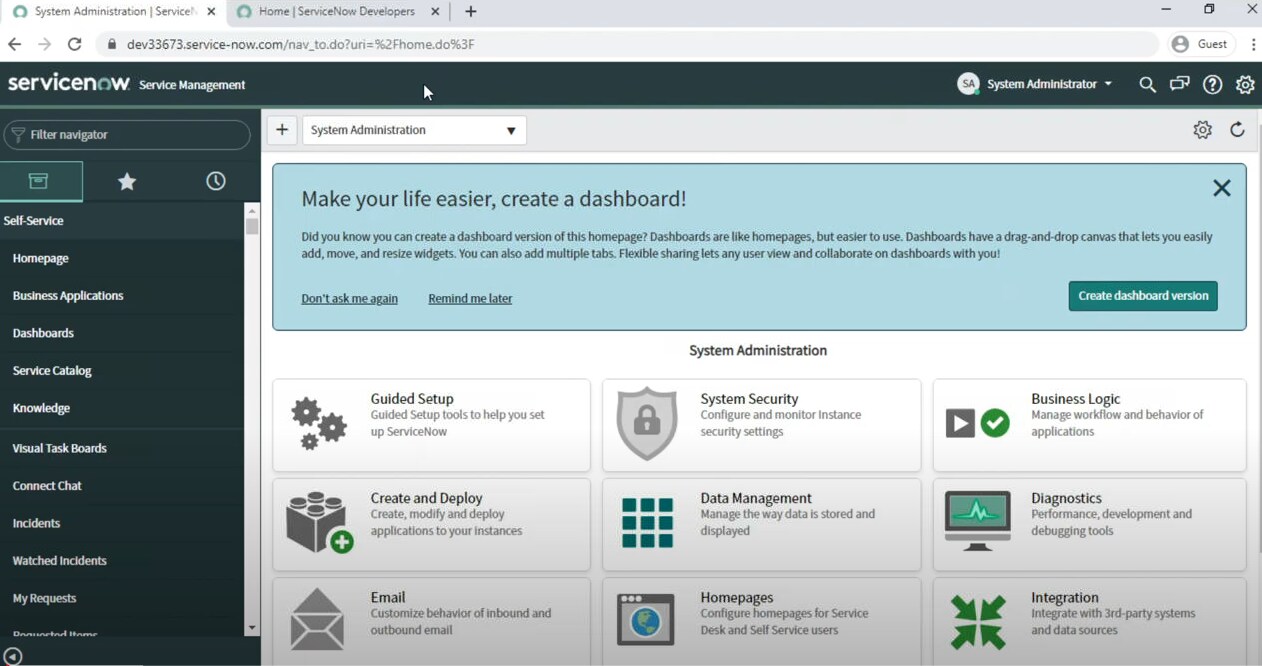Select the Guided Setup gears icon
The height and width of the screenshot is (666, 1262).
coord(318,423)
